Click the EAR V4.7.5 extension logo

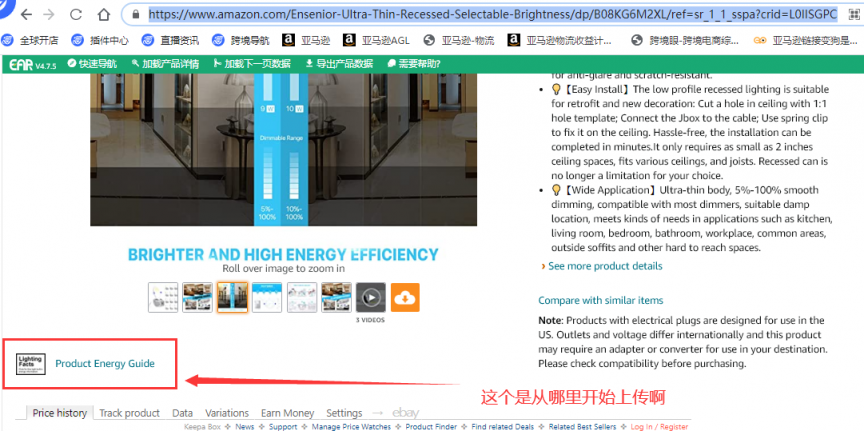click(x=33, y=64)
